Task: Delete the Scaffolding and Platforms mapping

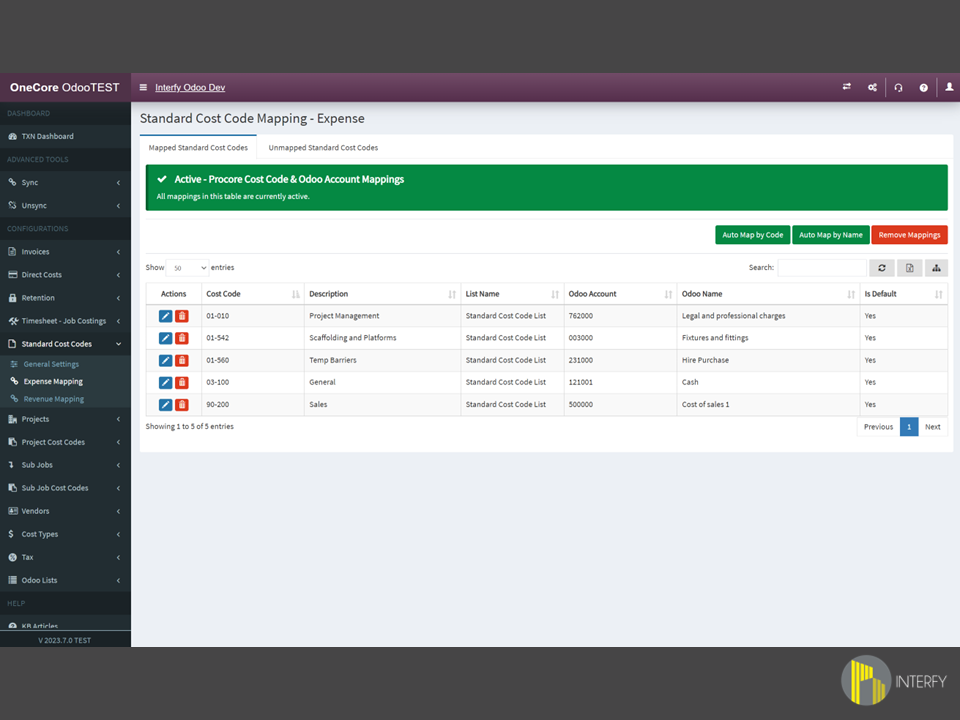Action: [x=182, y=338]
